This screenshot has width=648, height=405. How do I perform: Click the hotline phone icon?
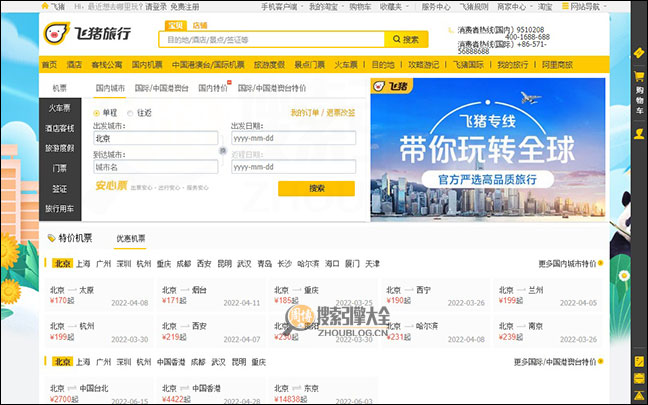(x=451, y=30)
